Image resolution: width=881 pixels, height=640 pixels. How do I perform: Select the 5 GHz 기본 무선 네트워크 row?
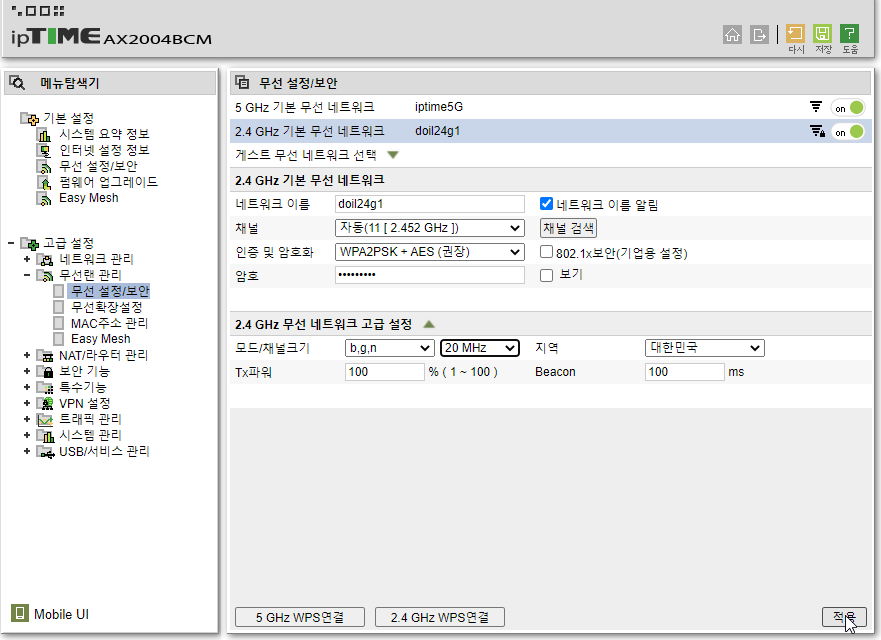pyautogui.click(x=551, y=107)
